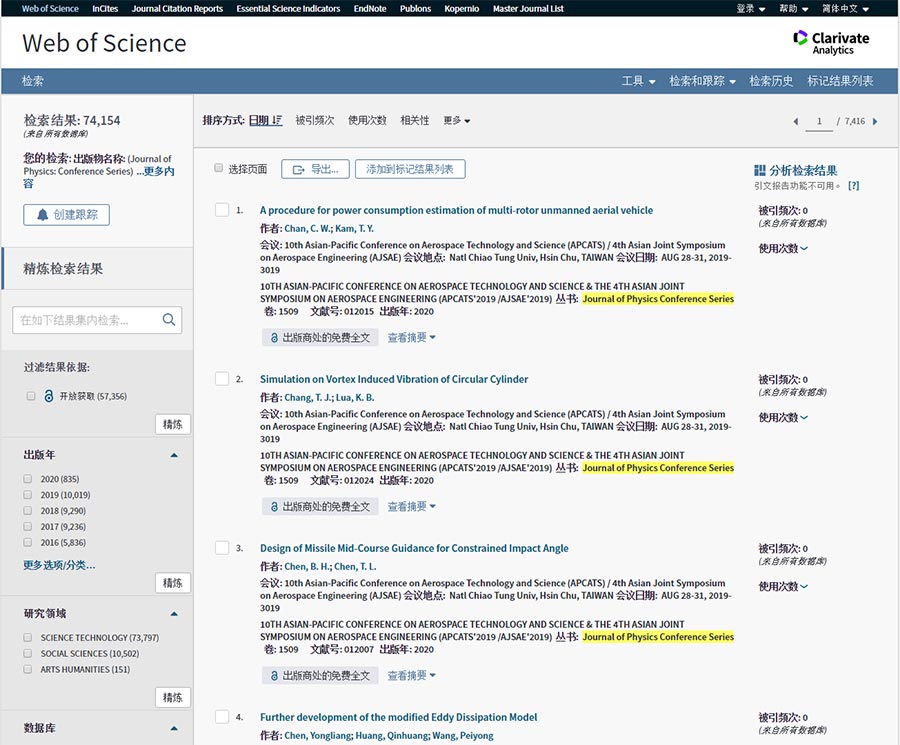Open the 简体中文 language dropdown
900x745 pixels.
pos(845,9)
